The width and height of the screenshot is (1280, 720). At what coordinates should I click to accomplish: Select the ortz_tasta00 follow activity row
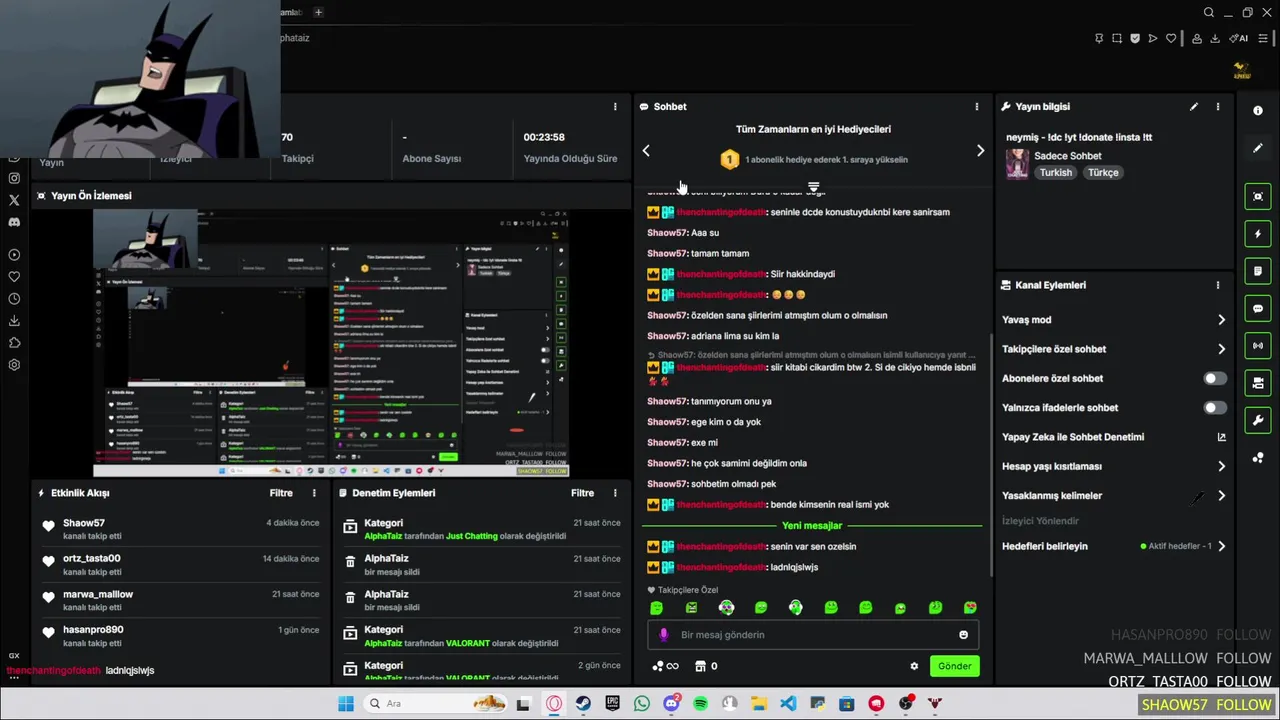[180, 565]
